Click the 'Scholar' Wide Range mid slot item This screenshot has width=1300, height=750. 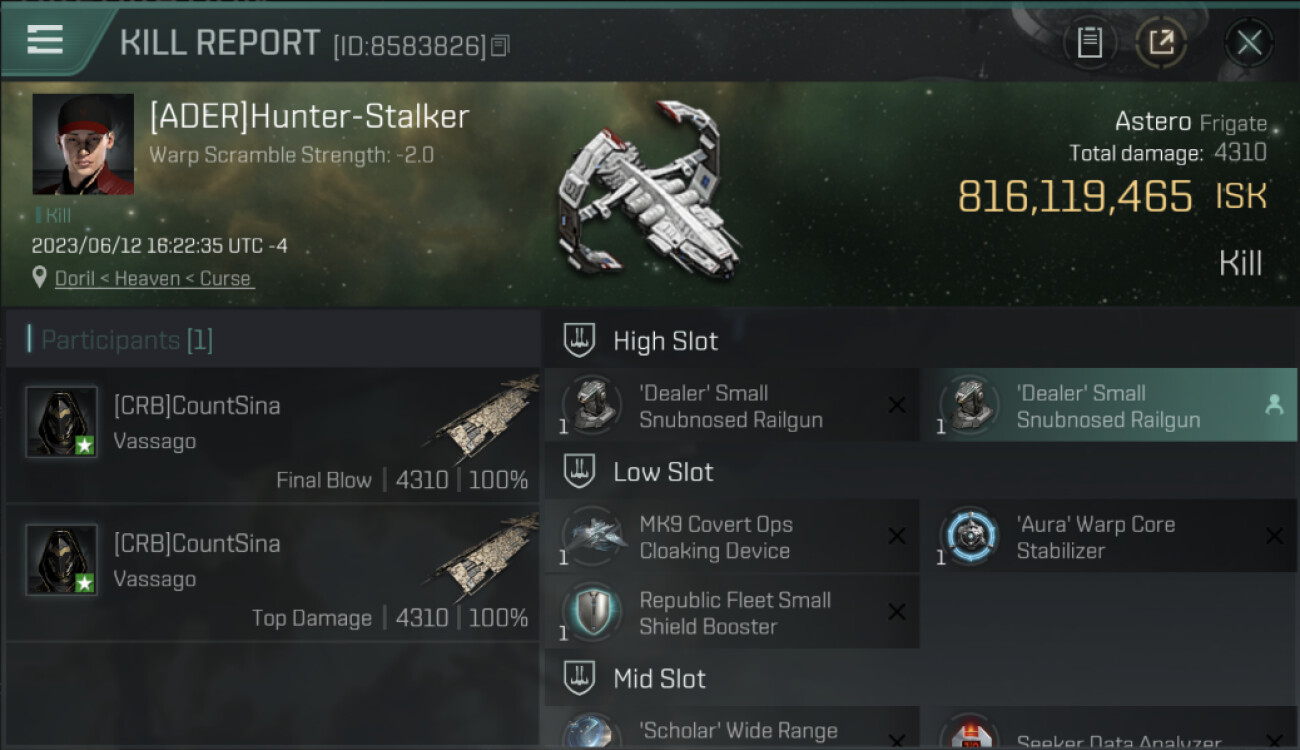(x=732, y=729)
